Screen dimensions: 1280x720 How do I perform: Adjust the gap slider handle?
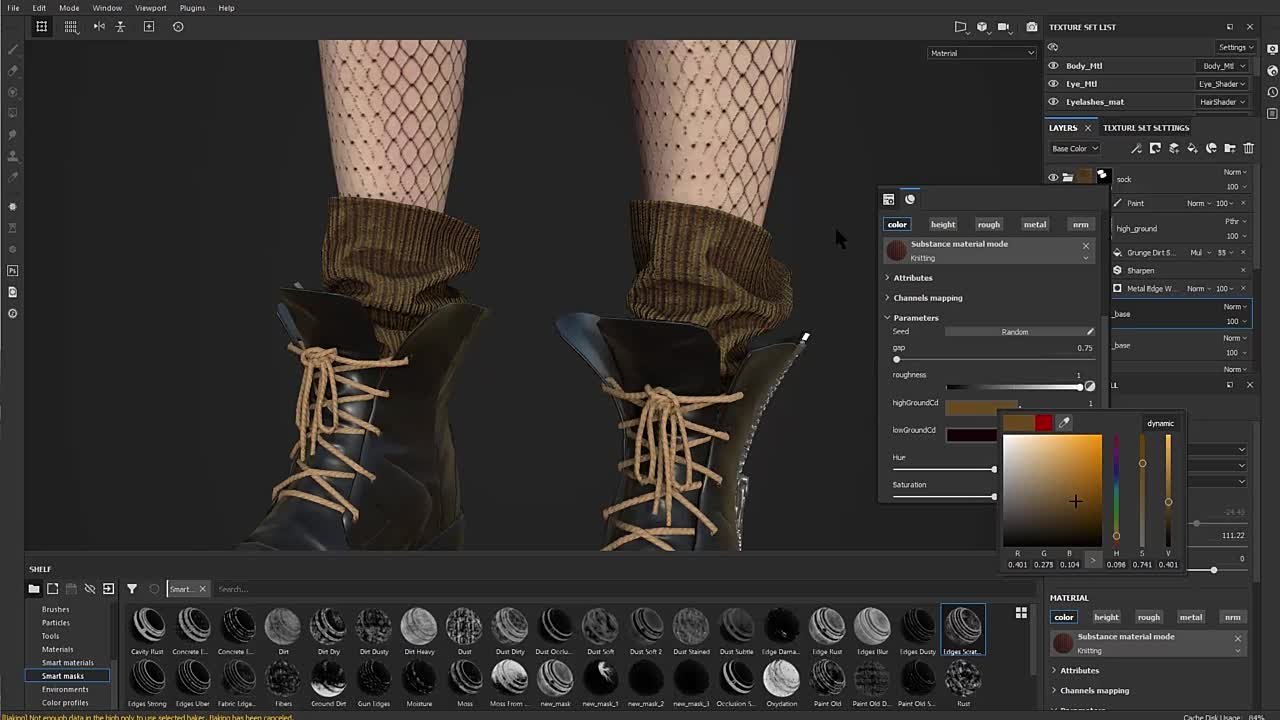tap(896, 359)
